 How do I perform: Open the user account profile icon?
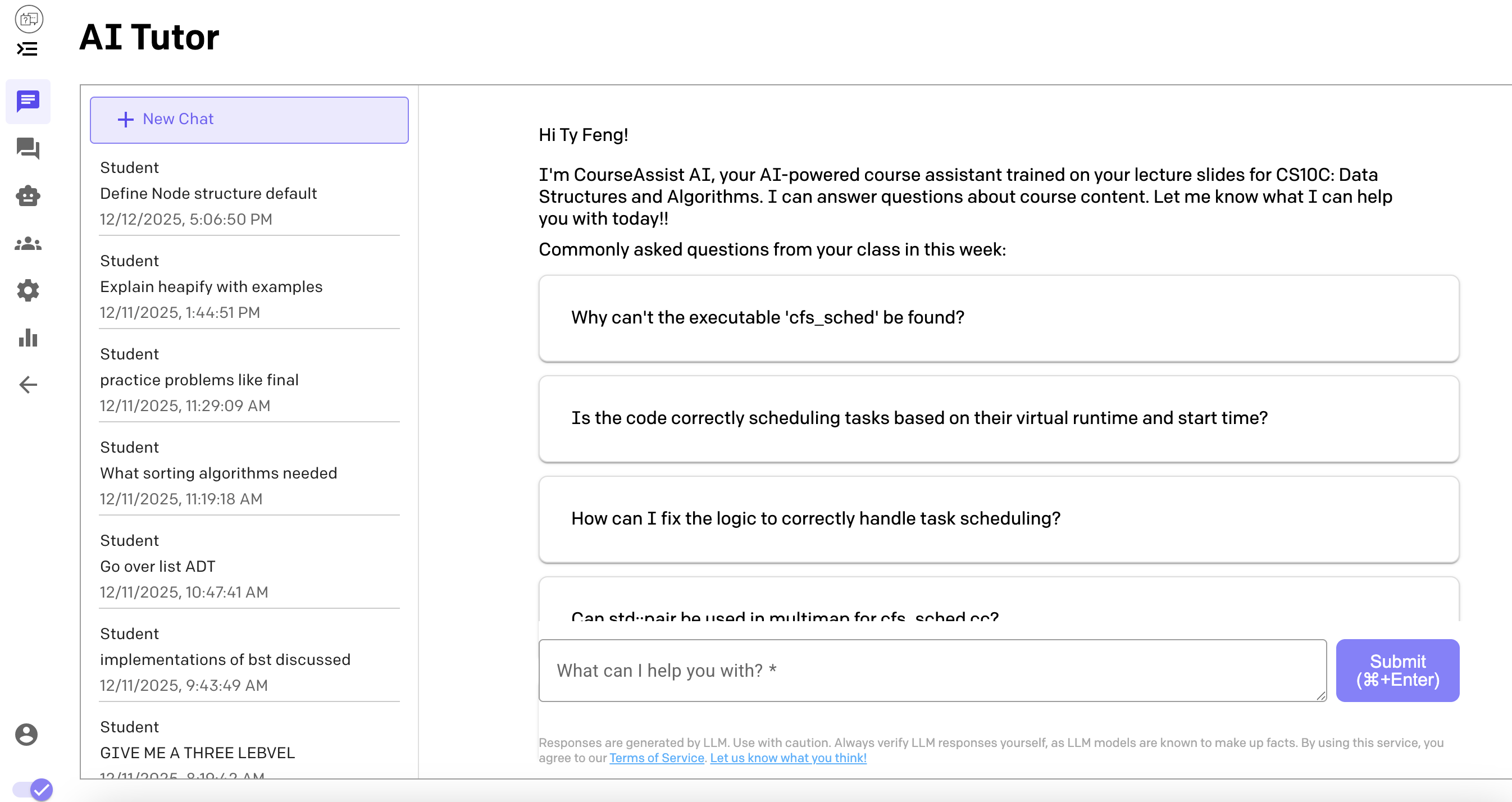[26, 735]
